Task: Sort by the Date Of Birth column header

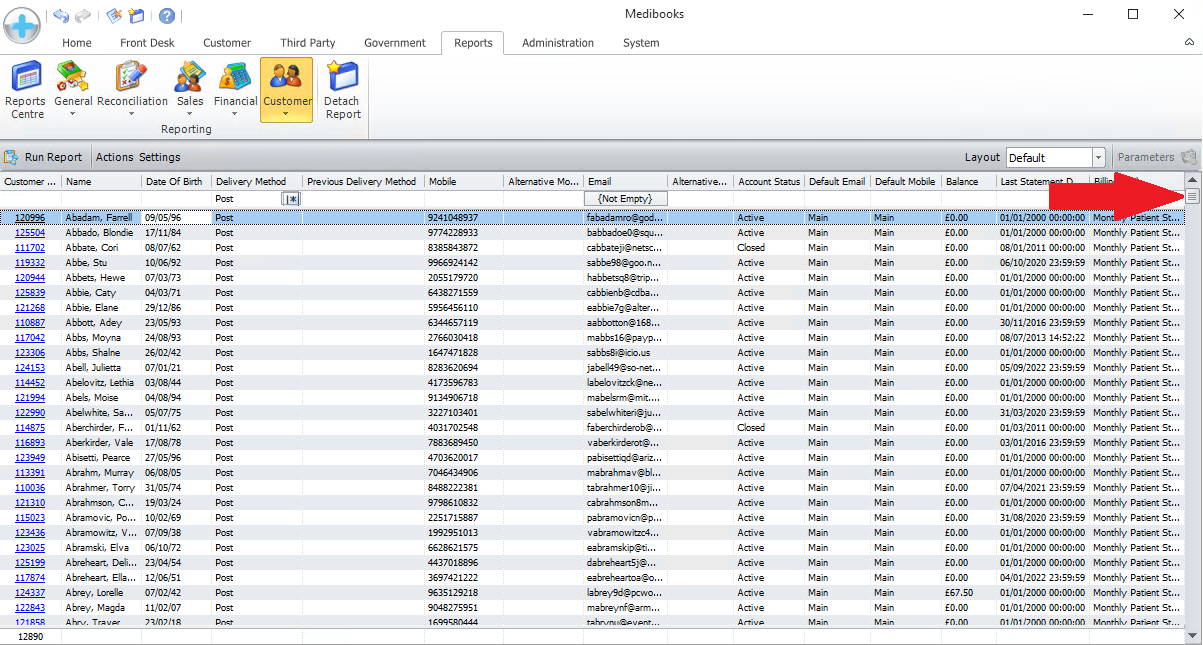Action: pyautogui.click(x=174, y=182)
